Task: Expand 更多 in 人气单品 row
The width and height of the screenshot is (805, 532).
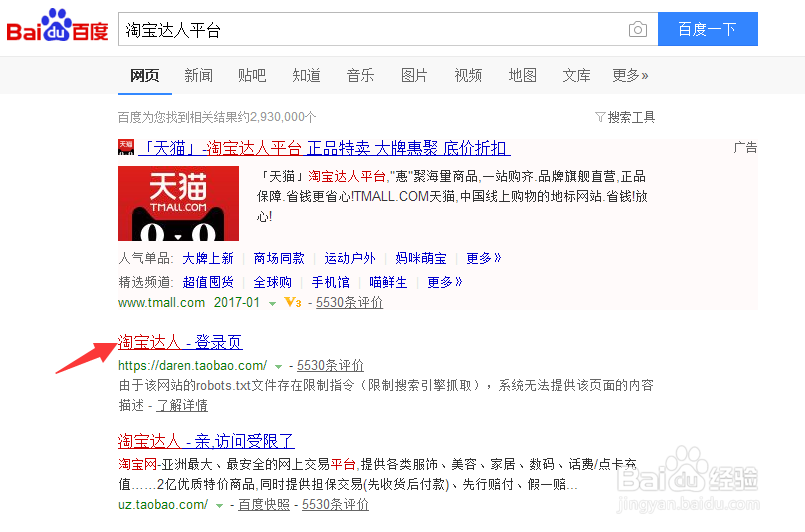Action: [484, 258]
